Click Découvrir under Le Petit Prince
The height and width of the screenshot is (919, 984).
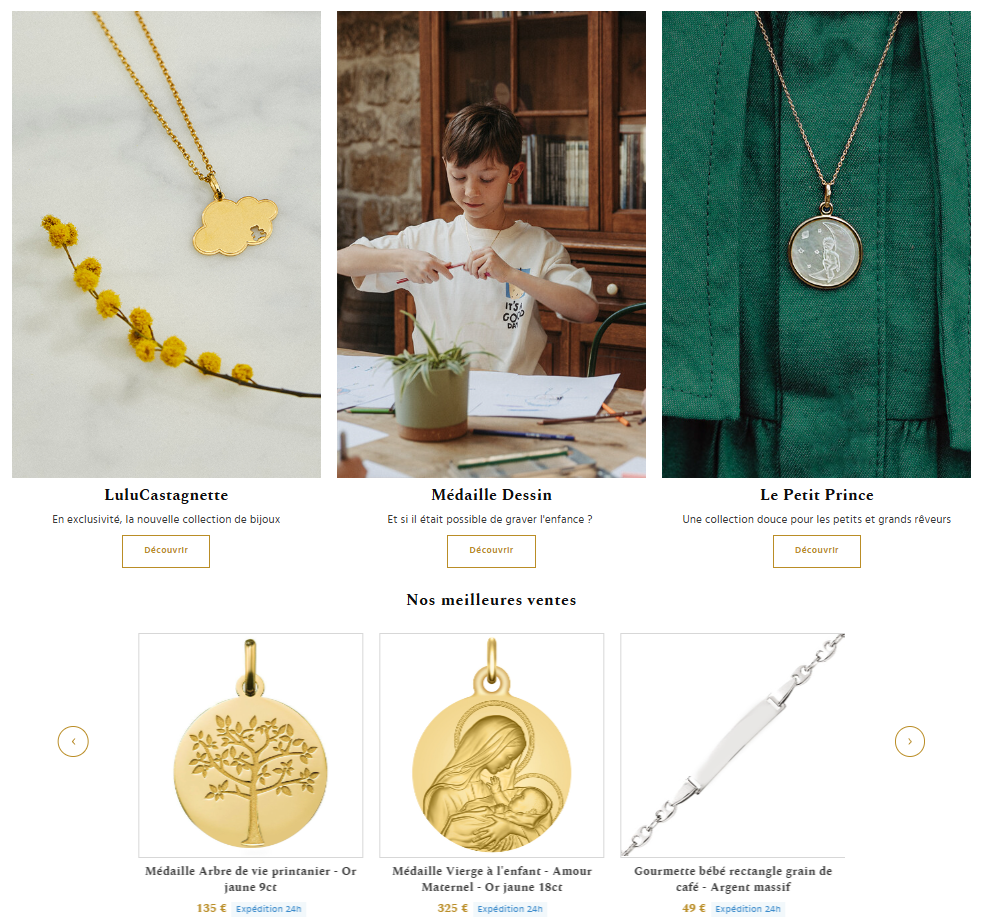816,551
